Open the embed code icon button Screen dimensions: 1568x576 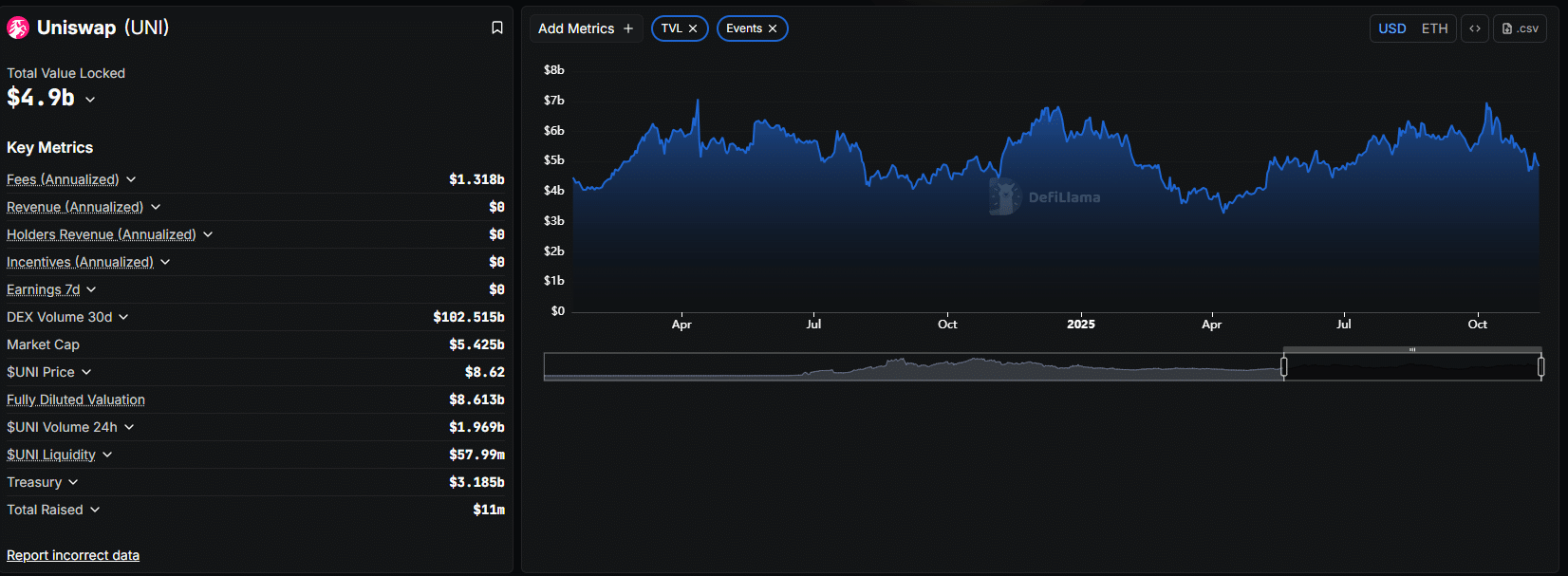click(1474, 28)
